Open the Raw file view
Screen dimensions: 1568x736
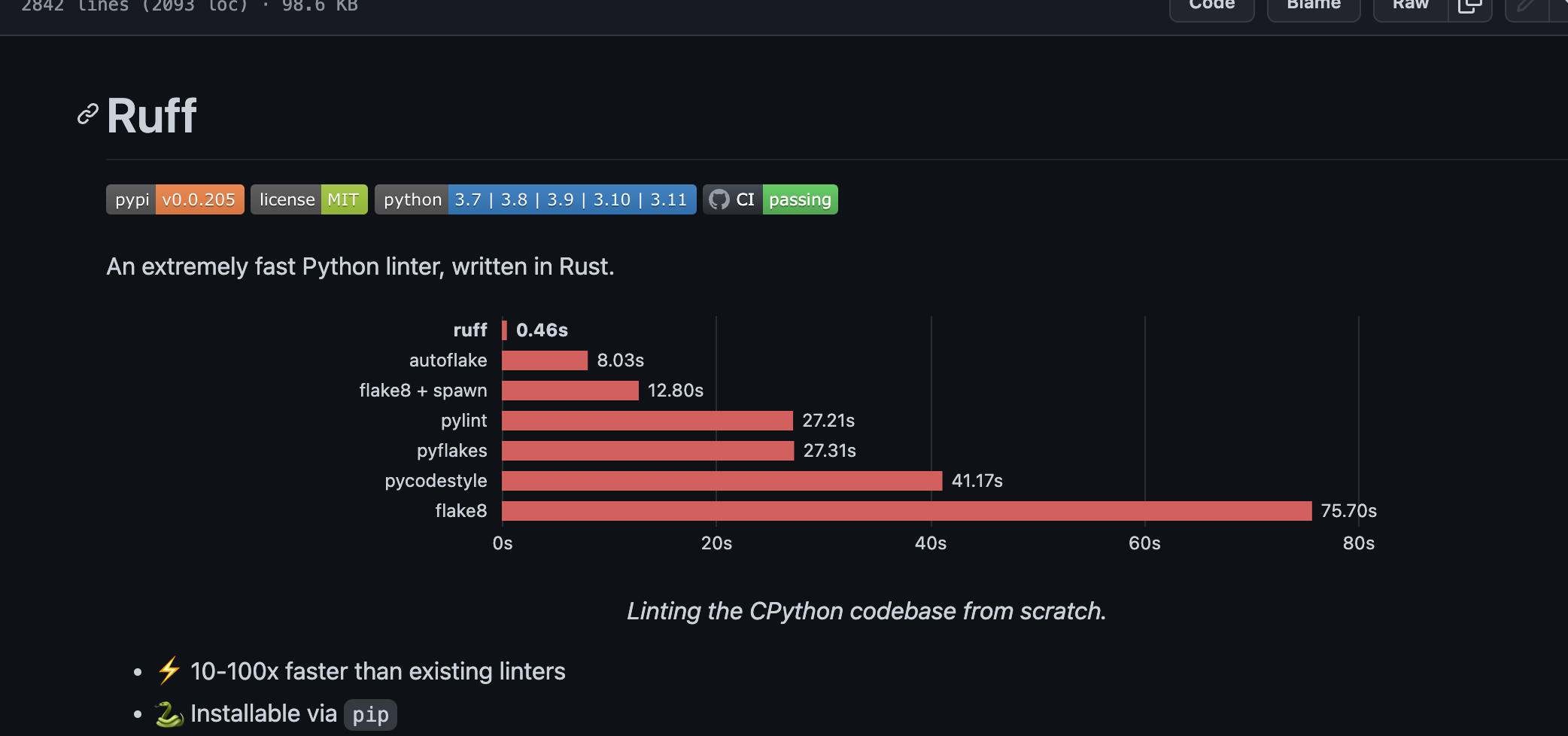[x=1409, y=6]
